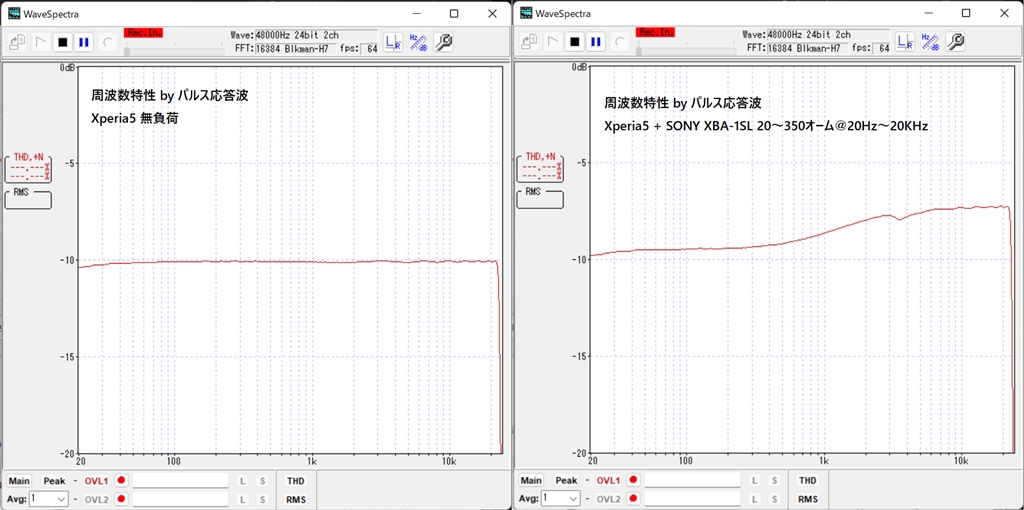
Task: Click the loop/repeat icon in left window toolbar
Action: coord(108,42)
